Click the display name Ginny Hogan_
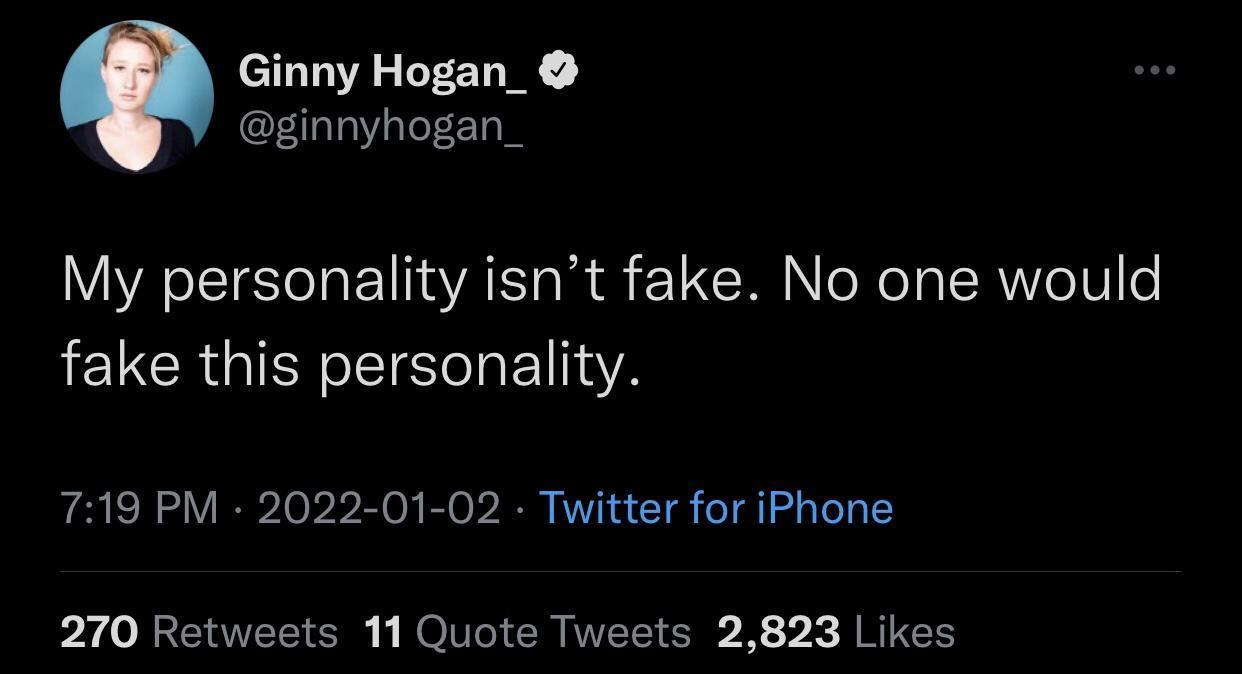The image size is (1242, 674). pos(383,72)
